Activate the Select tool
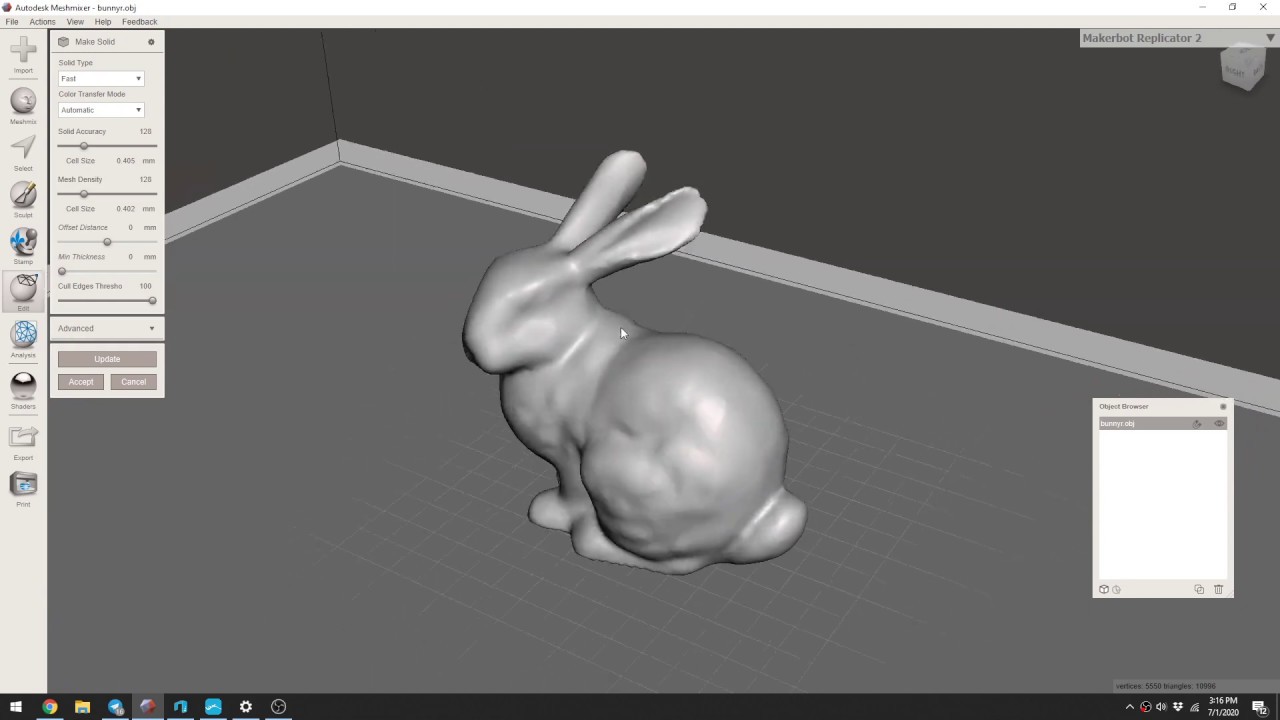Viewport: 1280px width, 720px height. point(23,152)
